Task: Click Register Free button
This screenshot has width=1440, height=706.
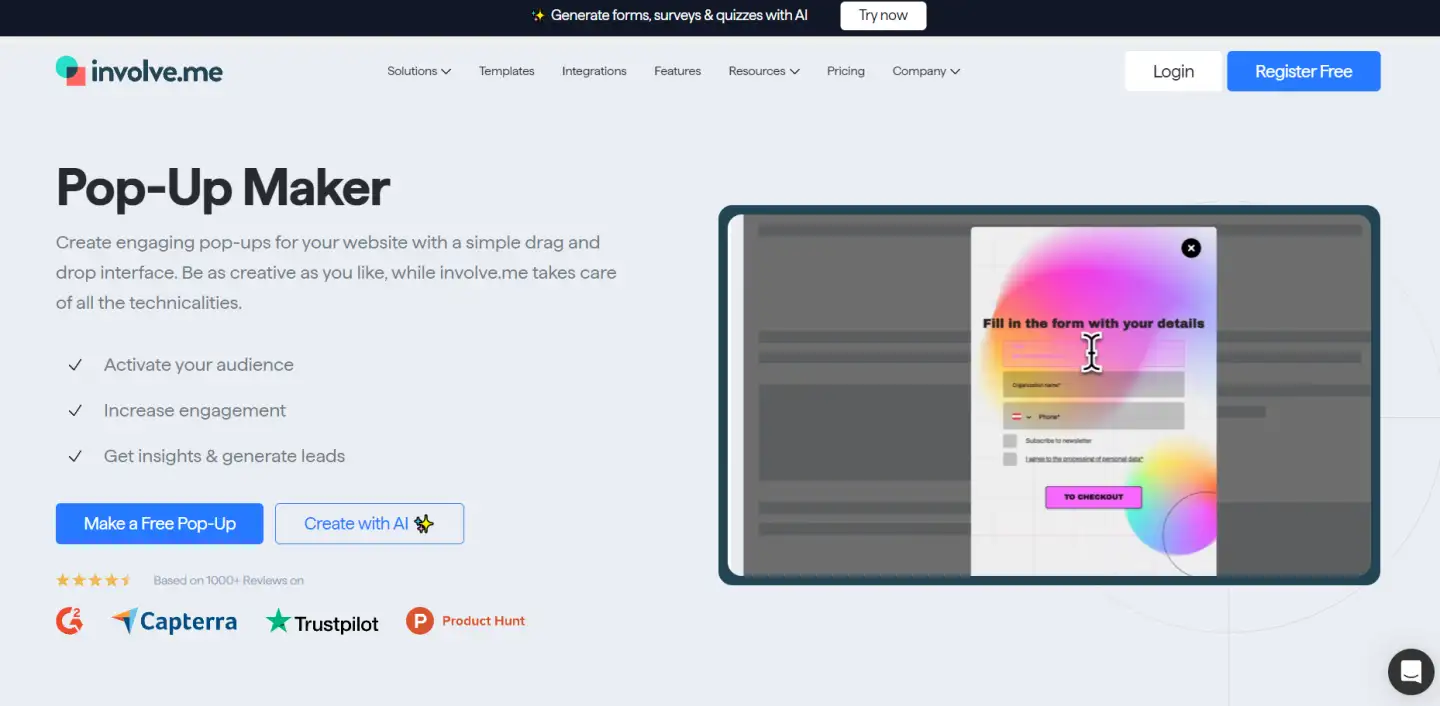Action: click(1303, 71)
